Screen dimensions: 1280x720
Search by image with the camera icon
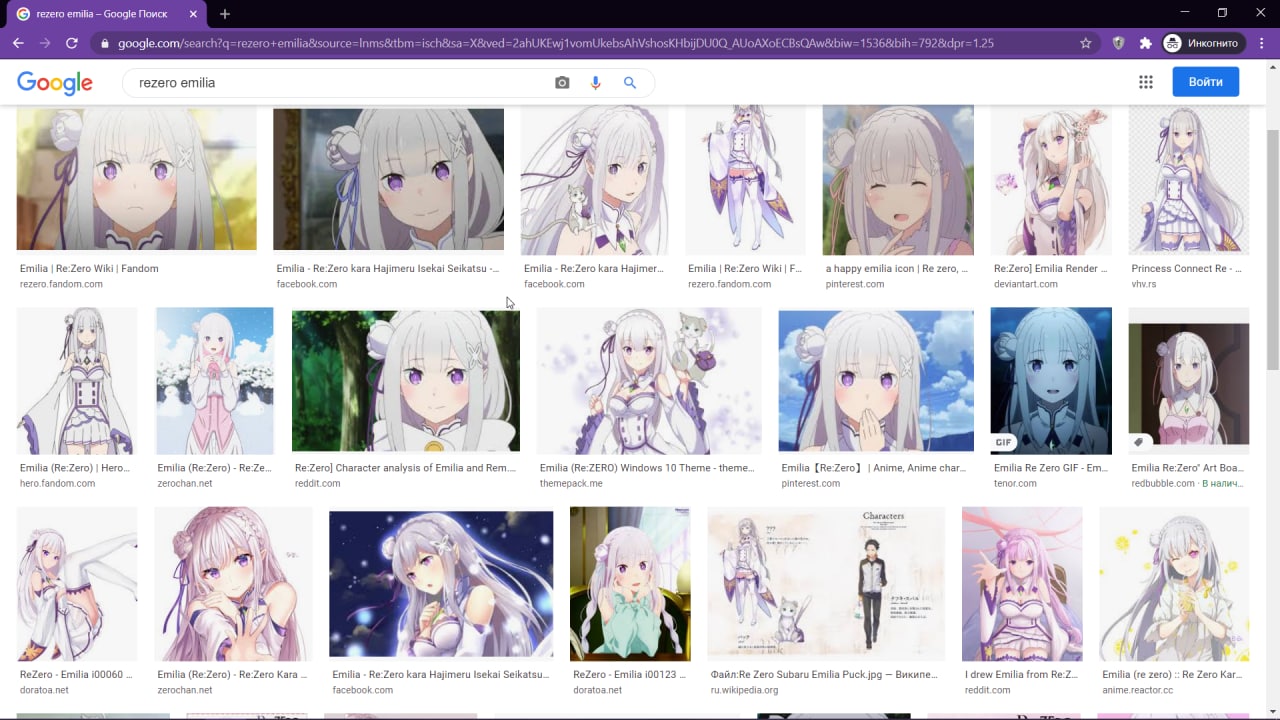pyautogui.click(x=562, y=83)
